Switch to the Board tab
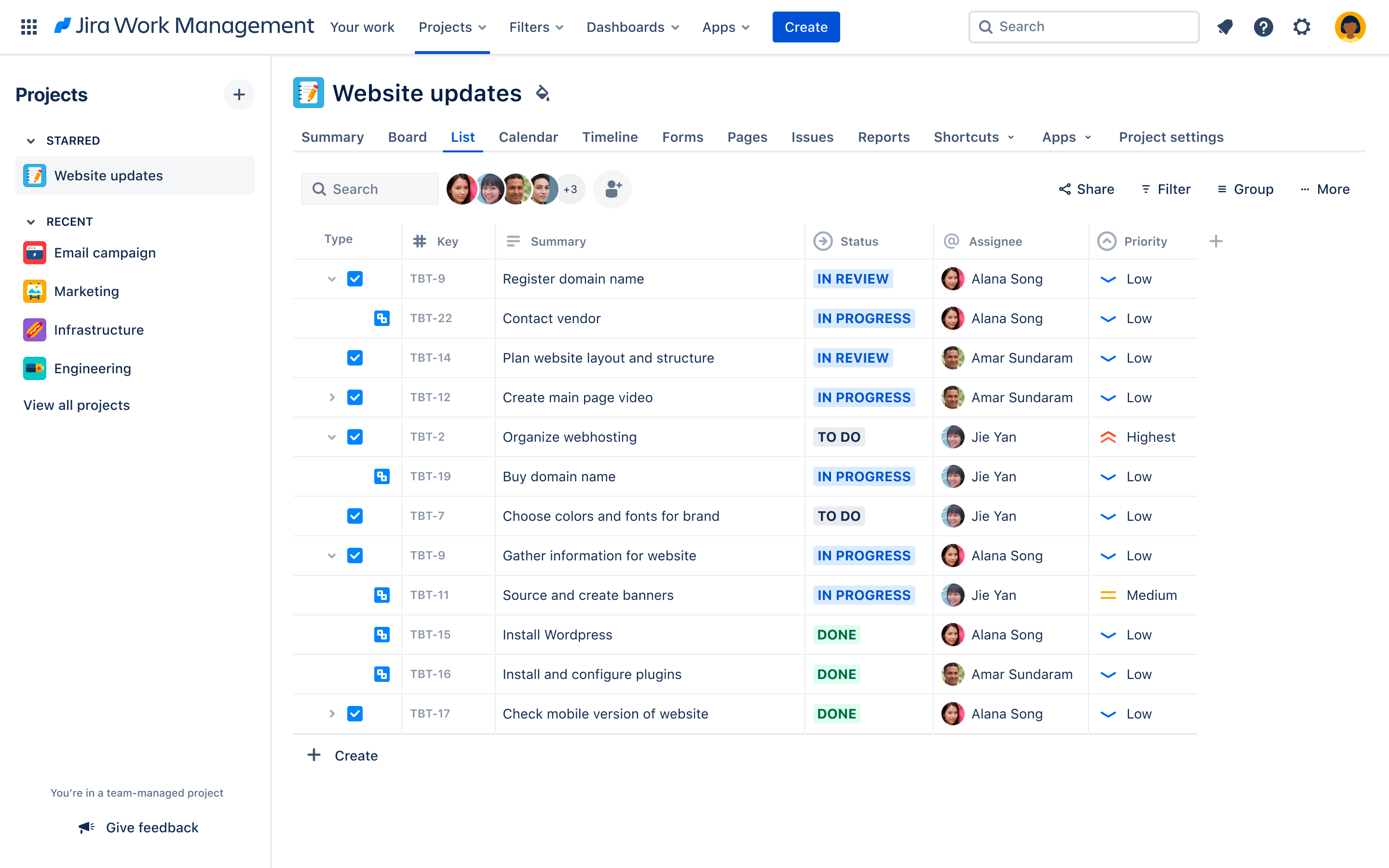1389x868 pixels. pos(407,137)
